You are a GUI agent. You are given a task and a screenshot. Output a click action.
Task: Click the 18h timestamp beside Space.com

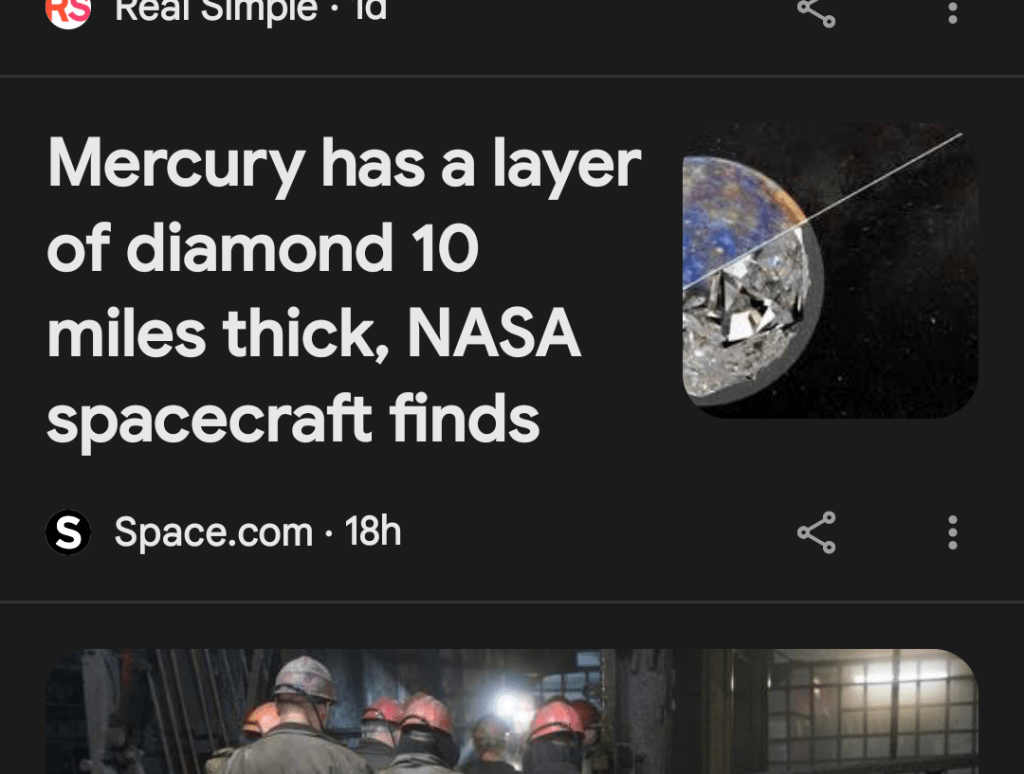click(x=372, y=531)
